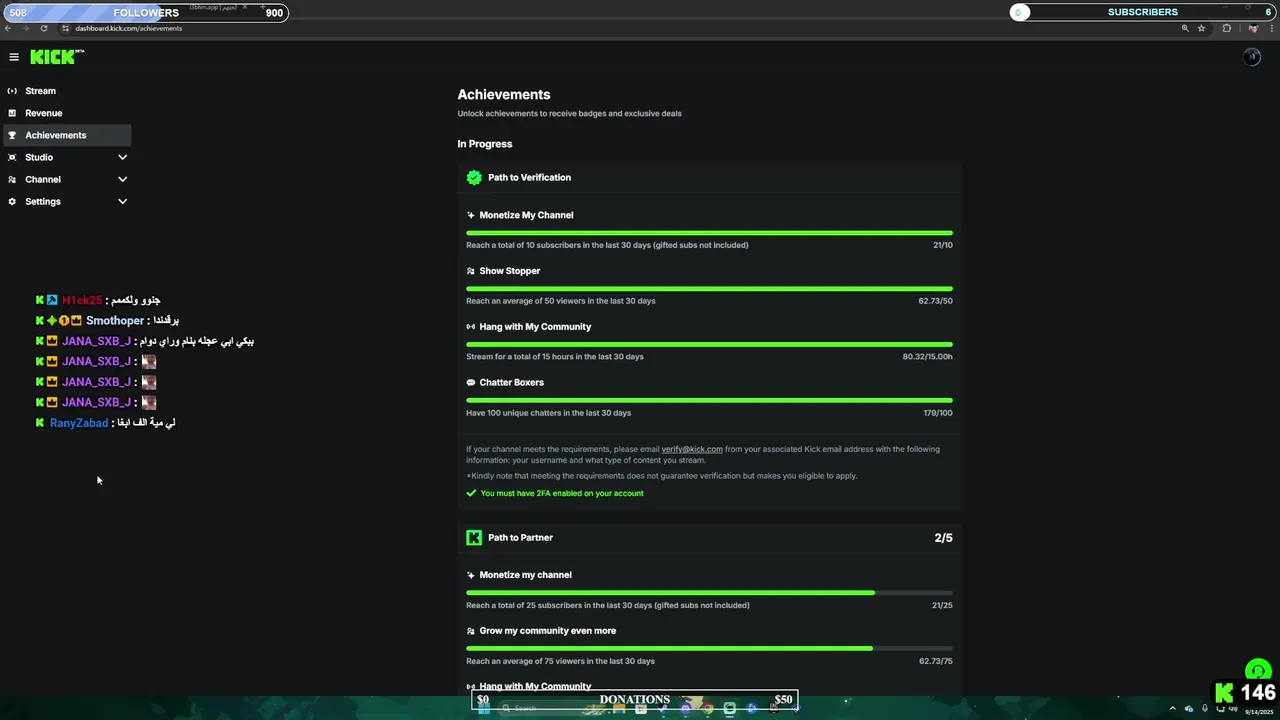Click the Studio sidebar icon
This screenshot has height=720, width=1280.
pos(12,157)
